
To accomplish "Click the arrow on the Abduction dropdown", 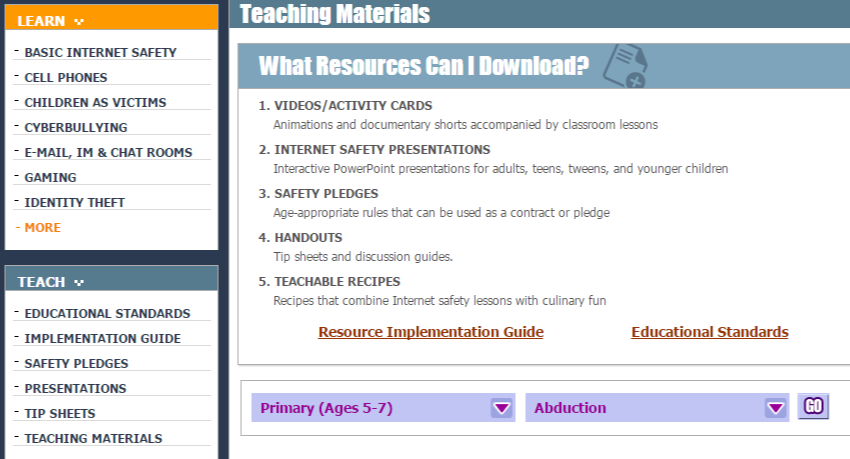I will pyautogui.click(x=776, y=408).
